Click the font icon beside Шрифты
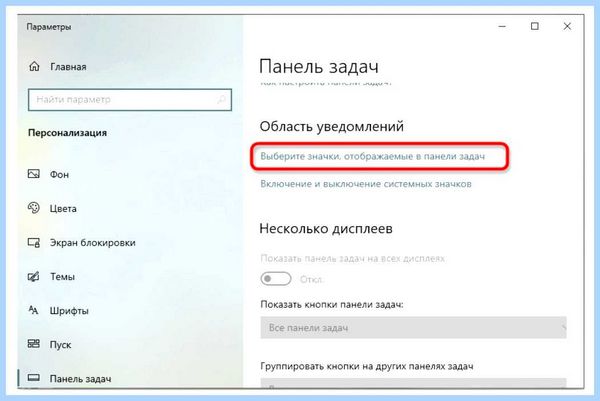Screen dimensions: 600x401 pos(34,310)
